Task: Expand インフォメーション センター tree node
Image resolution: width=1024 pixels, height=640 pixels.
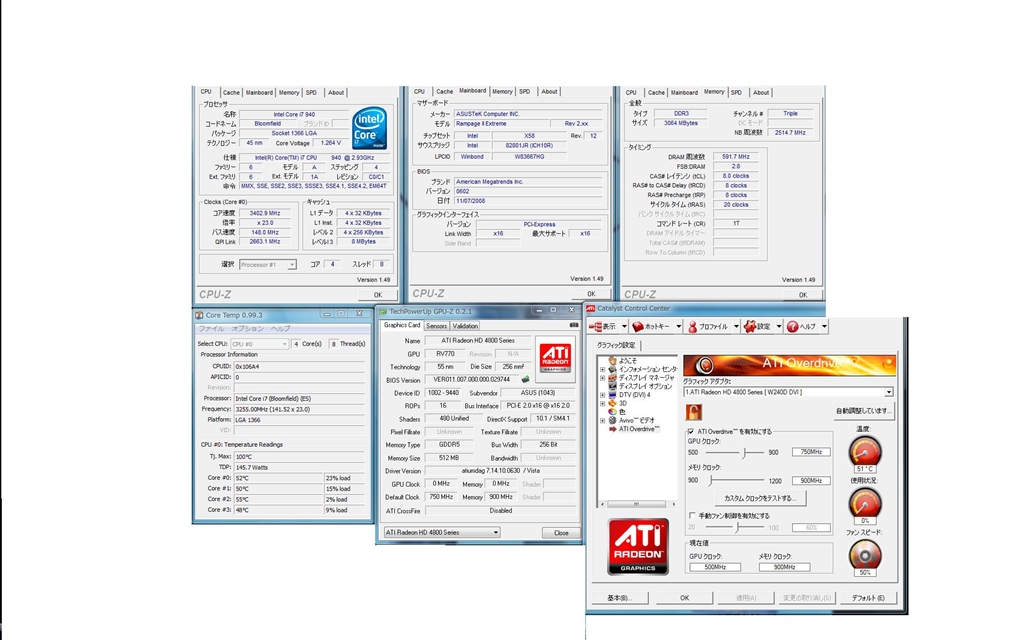Action: 603,369
